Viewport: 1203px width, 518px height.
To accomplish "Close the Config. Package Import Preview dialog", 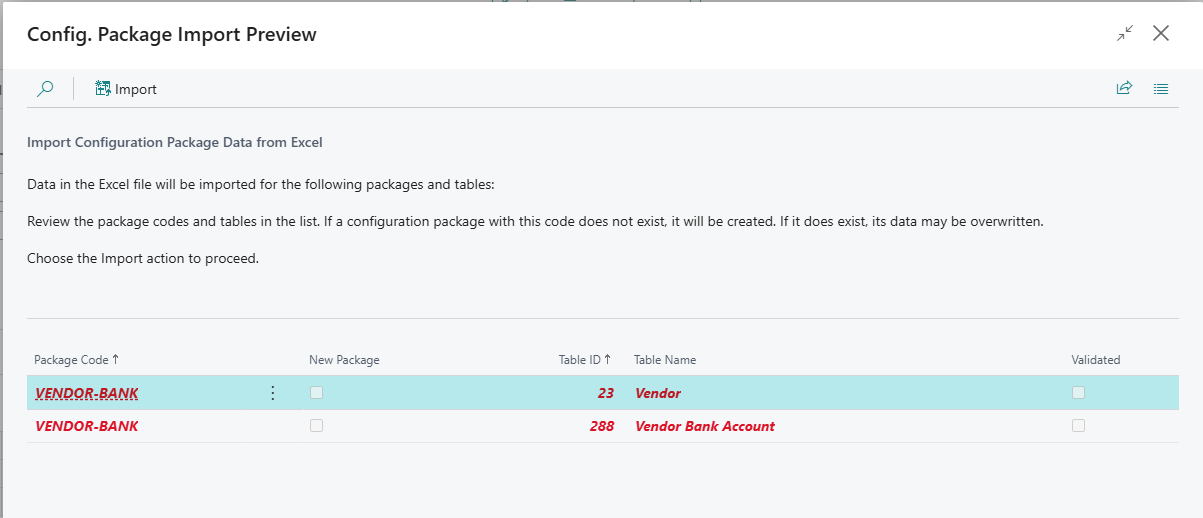I will 1161,33.
